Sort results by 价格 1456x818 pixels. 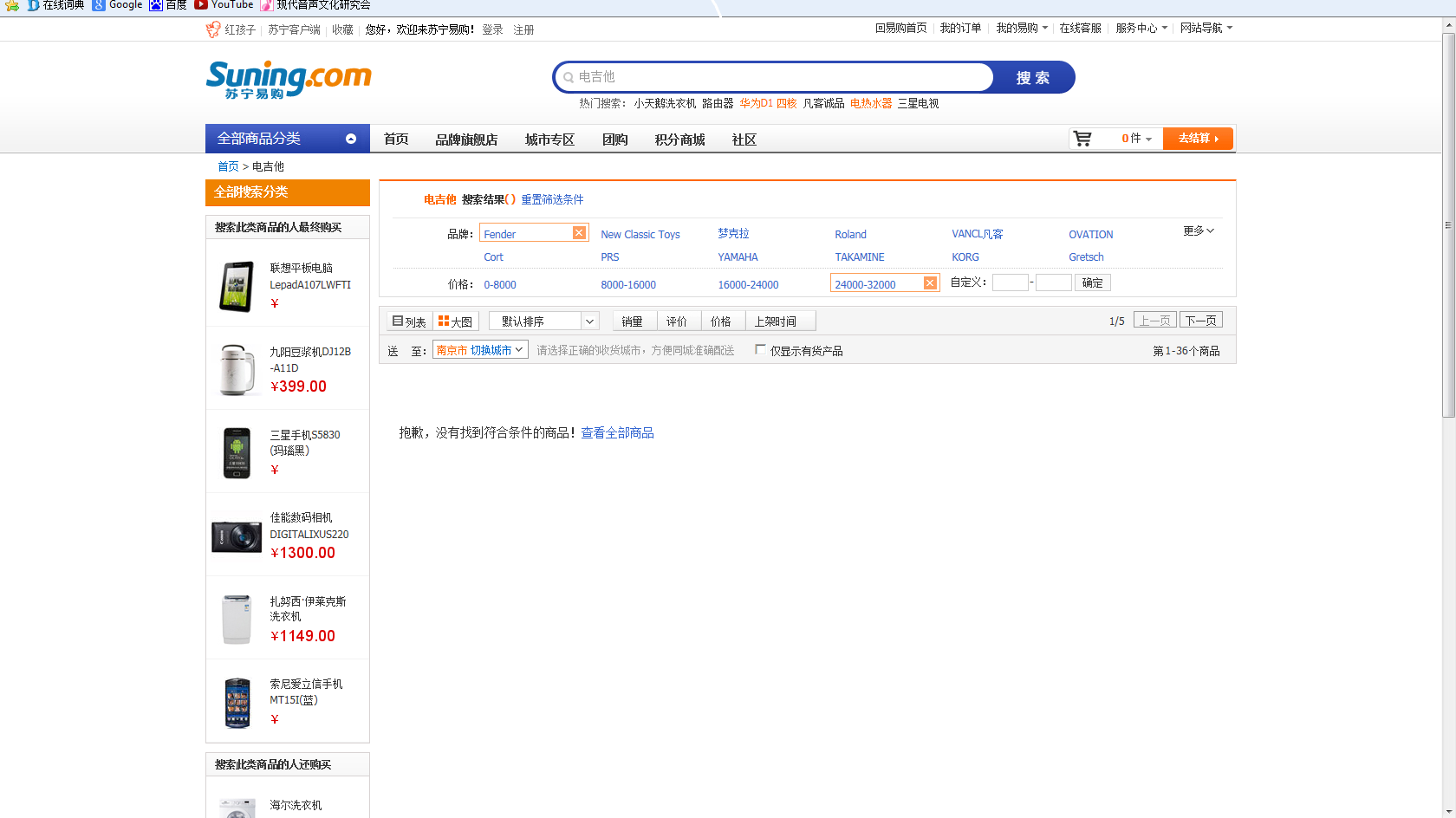[x=721, y=321]
